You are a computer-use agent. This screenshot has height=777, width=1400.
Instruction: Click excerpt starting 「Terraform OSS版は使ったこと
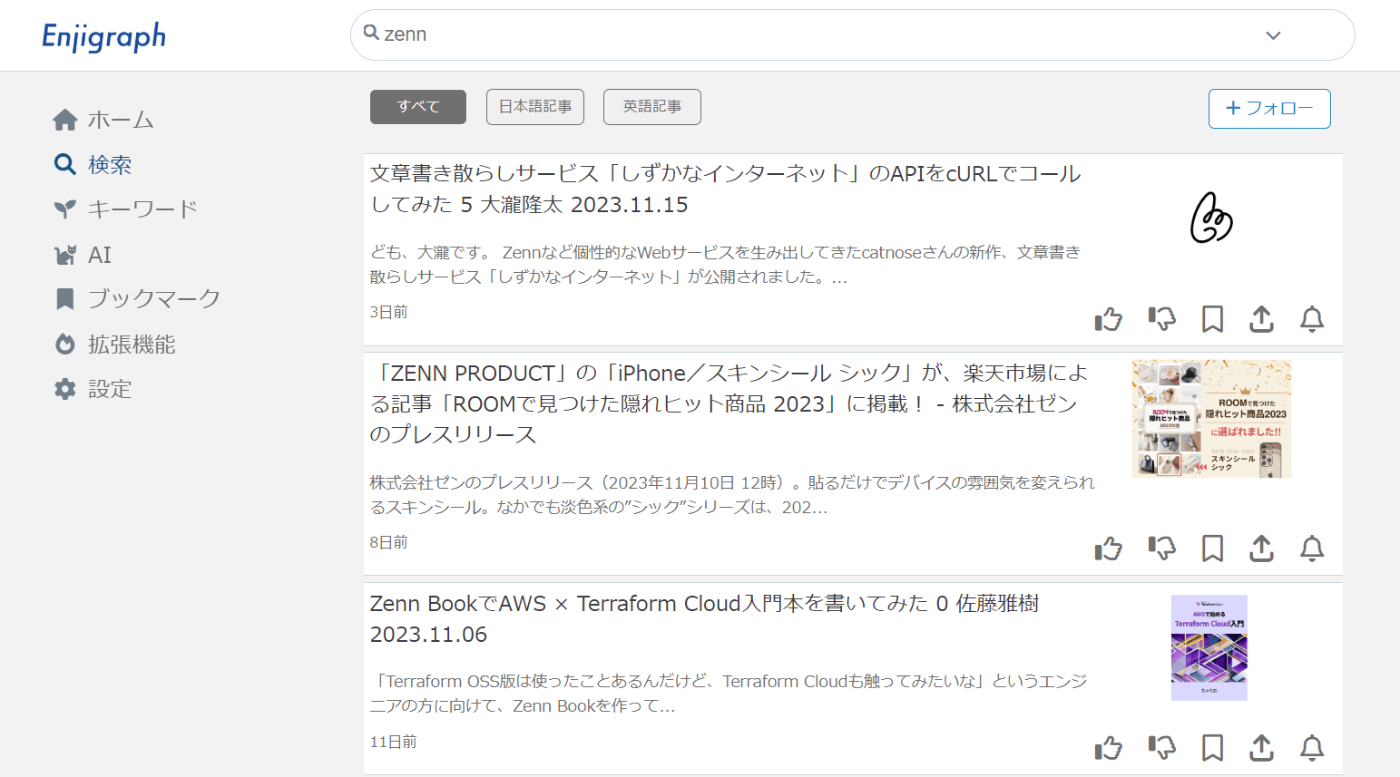coord(728,694)
